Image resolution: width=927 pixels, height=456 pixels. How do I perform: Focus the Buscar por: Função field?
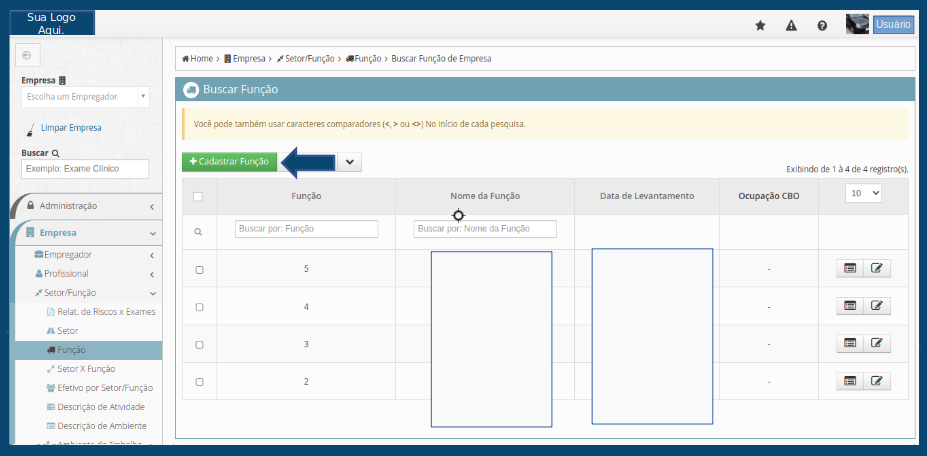coord(306,229)
